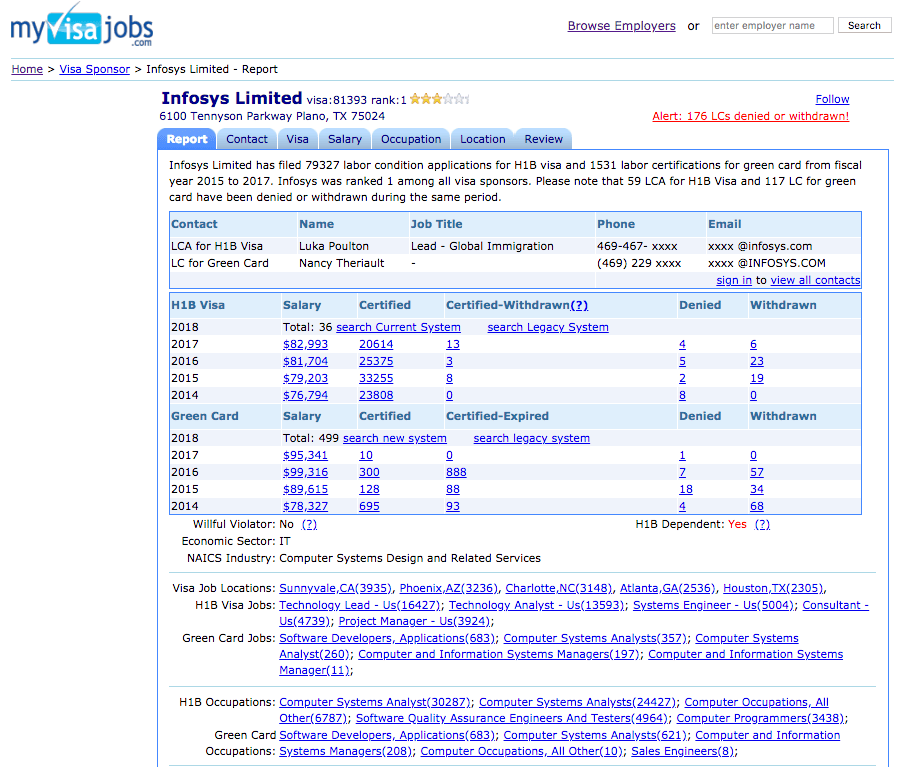
Task: Focus the employer name search field
Action: (772, 26)
